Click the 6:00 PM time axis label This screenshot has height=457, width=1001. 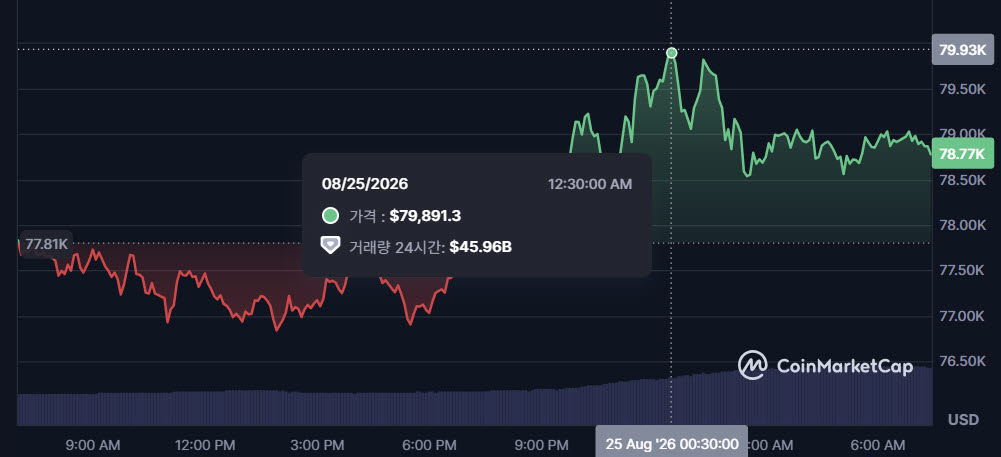click(430, 445)
